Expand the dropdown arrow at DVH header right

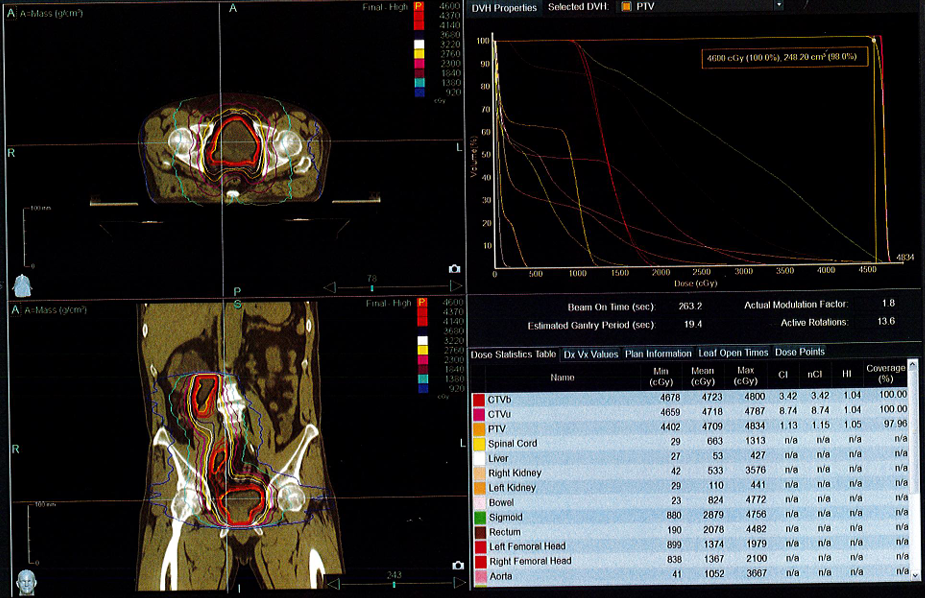pos(779,6)
